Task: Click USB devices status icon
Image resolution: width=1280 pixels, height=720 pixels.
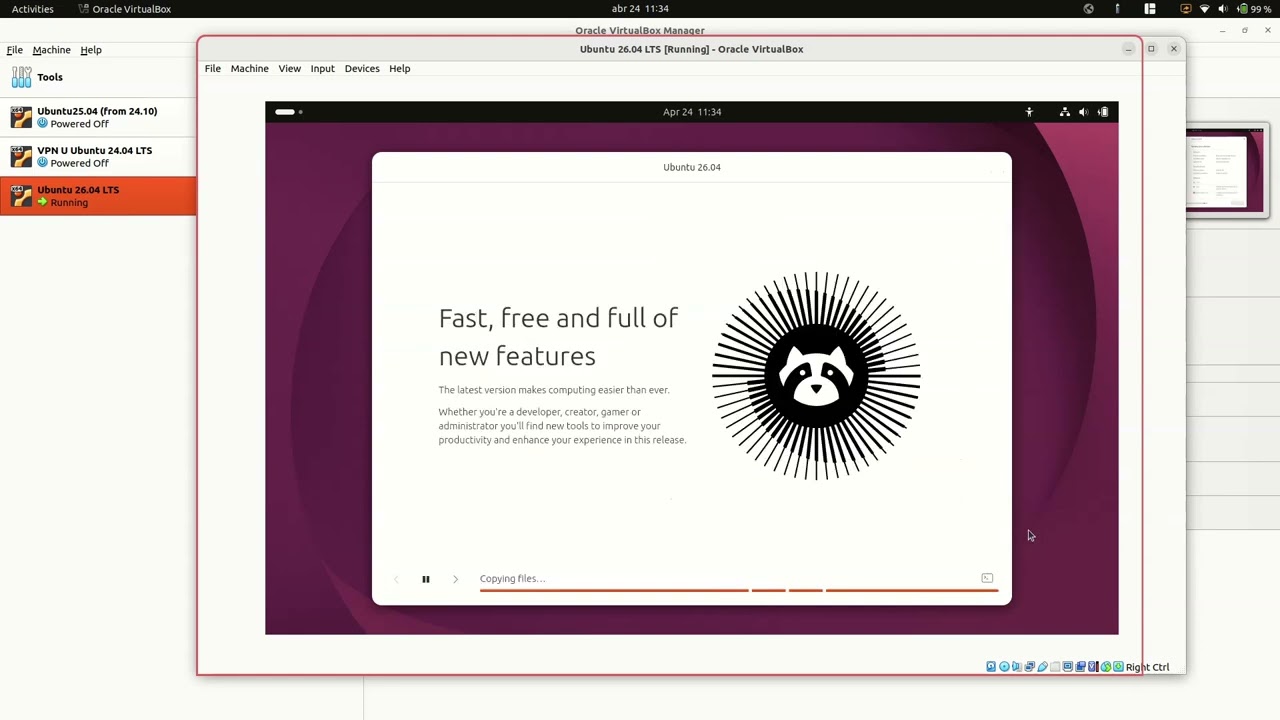Action: (1042, 667)
